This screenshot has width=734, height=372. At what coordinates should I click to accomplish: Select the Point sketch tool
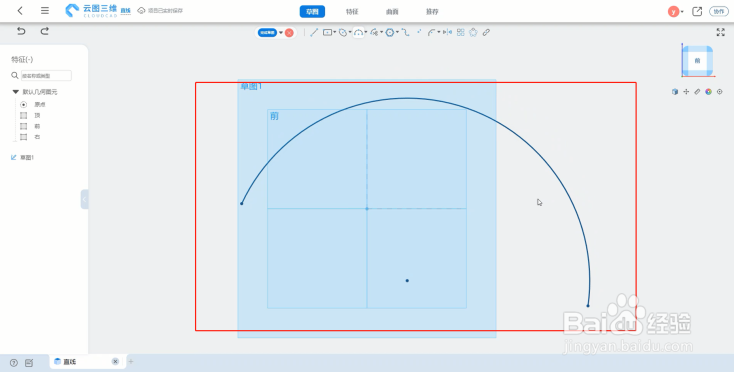pos(419,32)
